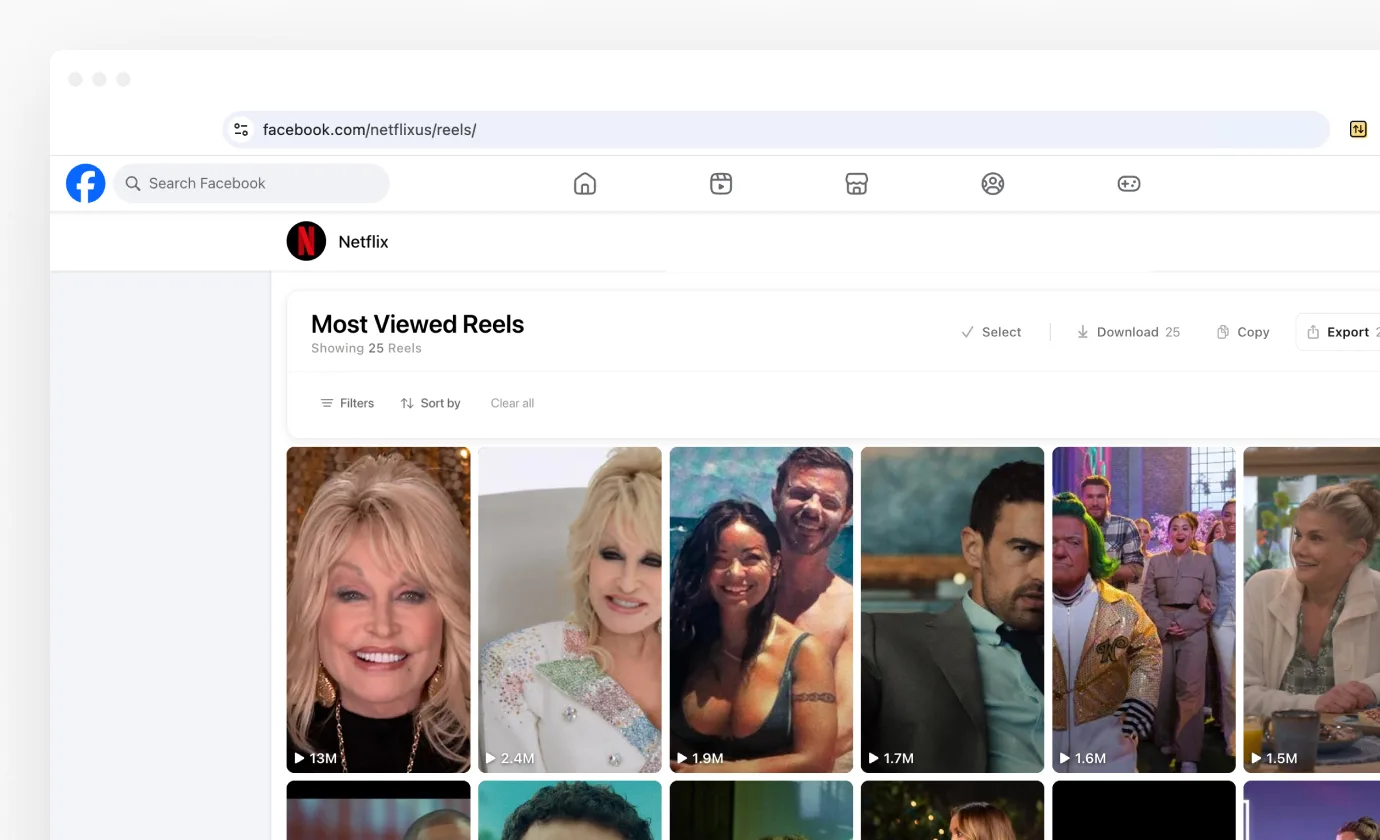The height and width of the screenshot is (840, 1380).
Task: Click the Clear all link
Action: tap(512, 403)
